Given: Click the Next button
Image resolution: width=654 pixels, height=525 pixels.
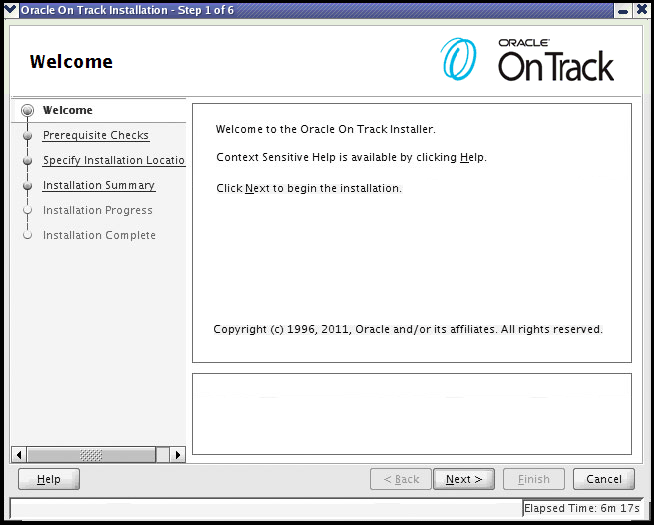Looking at the screenshot, I should (464, 479).
